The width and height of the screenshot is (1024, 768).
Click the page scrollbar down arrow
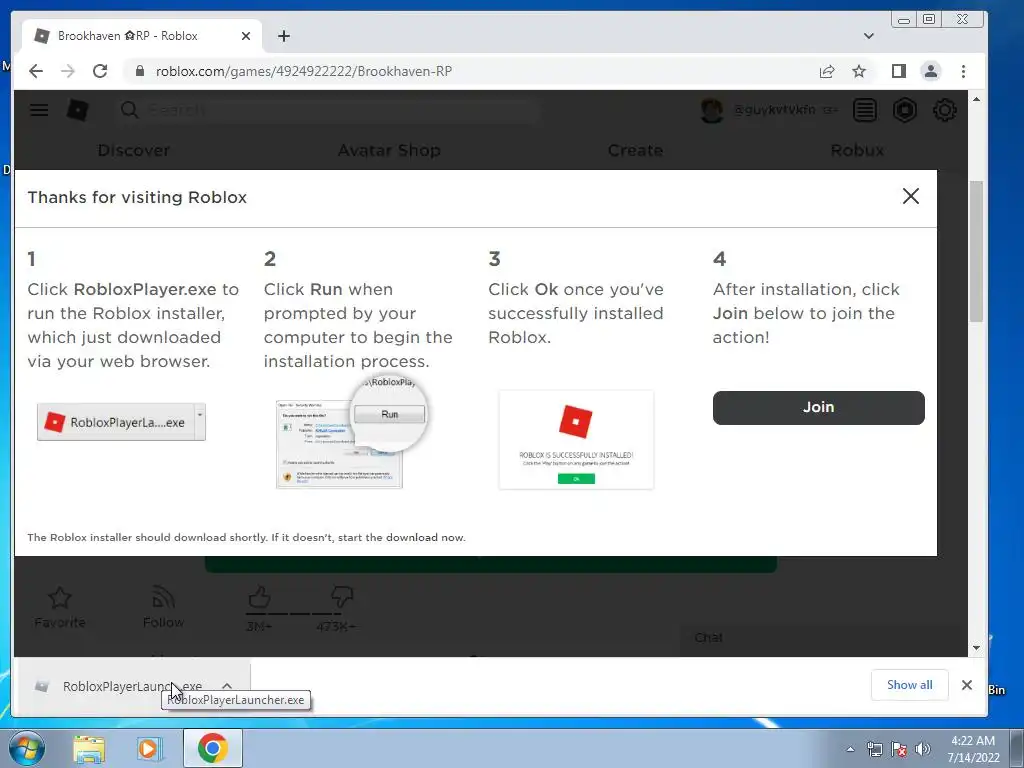[x=976, y=648]
